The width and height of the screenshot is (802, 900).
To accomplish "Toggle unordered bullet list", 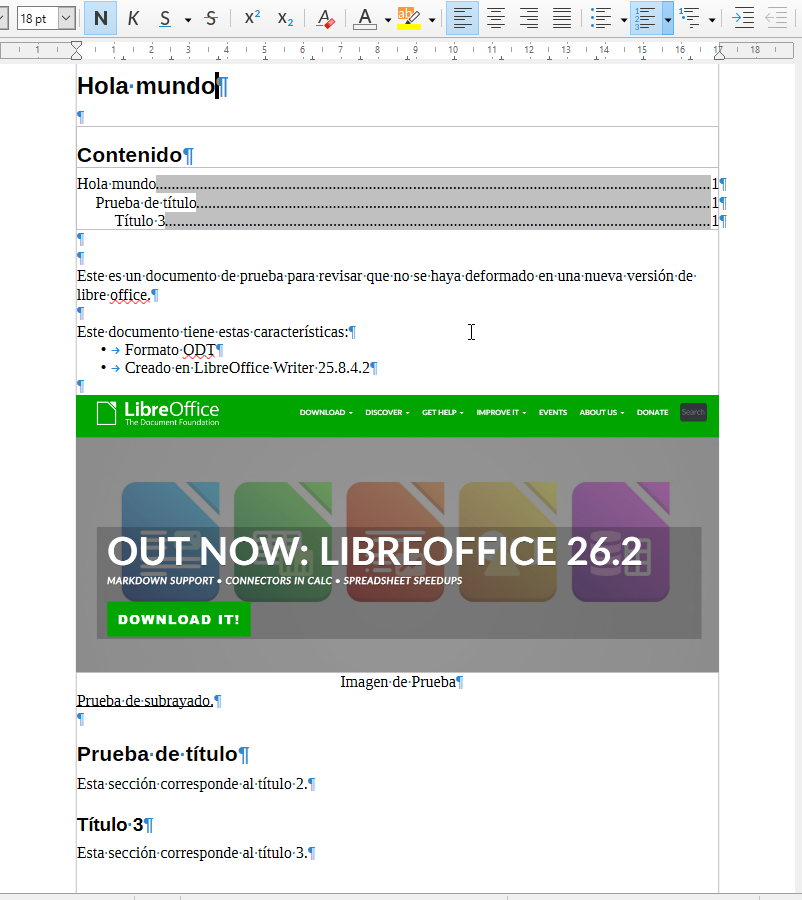I will click(601, 18).
